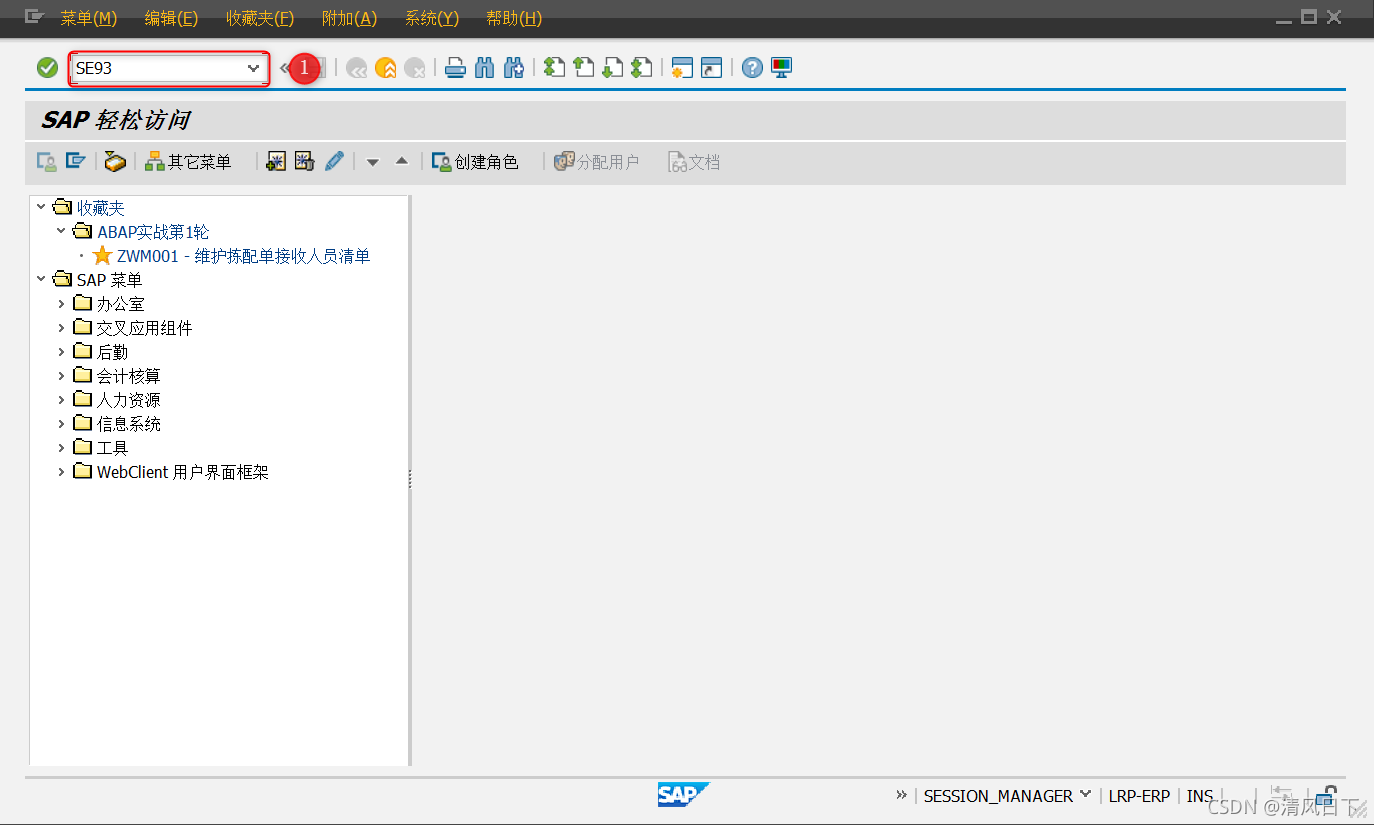Viewport: 1374px width, 825px height.
Task: Move favorite down with triangle icon
Action: [373, 162]
